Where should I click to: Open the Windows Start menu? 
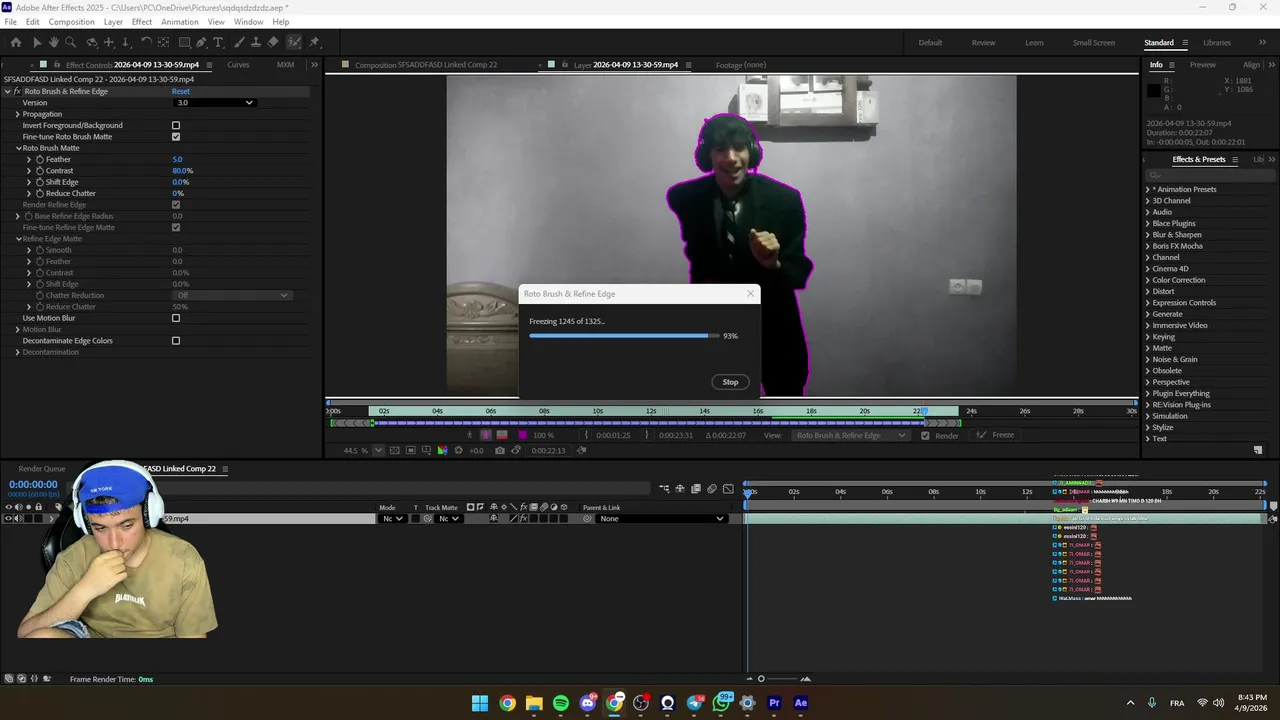tap(480, 703)
